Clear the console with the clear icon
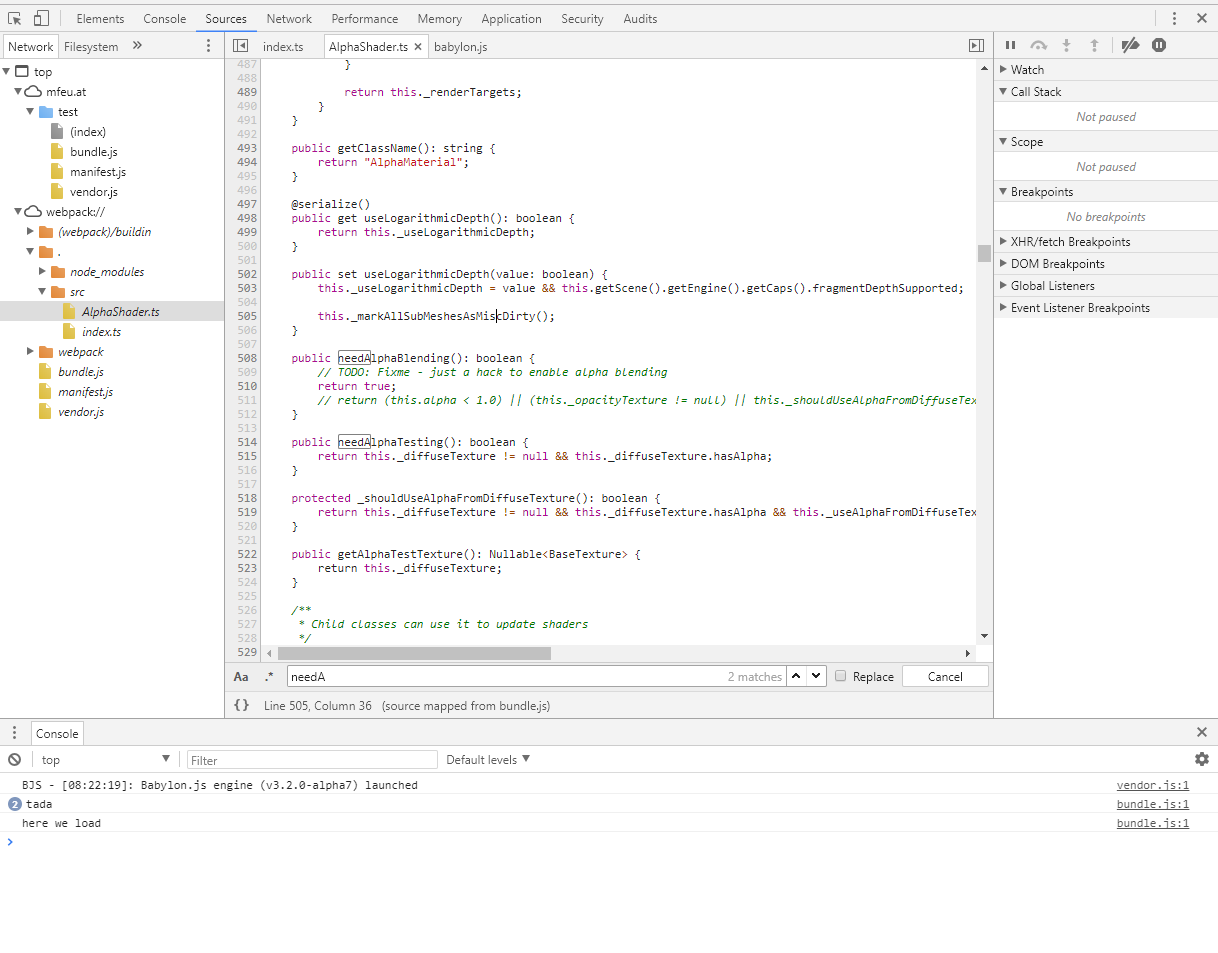Viewport: 1218px width, 953px height. (x=14, y=759)
